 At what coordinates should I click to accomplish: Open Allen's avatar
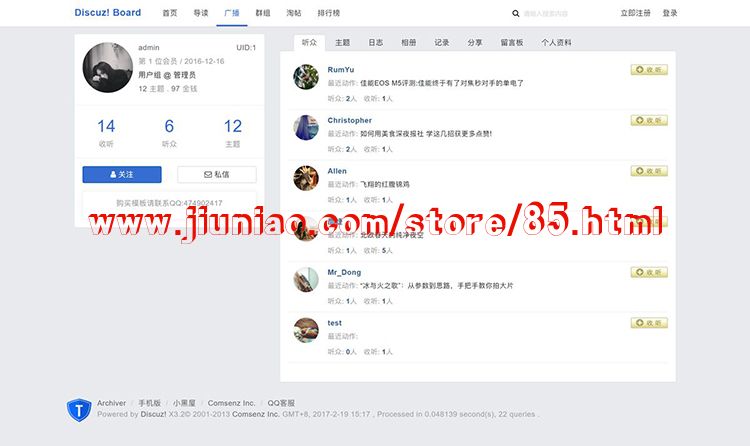[306, 178]
